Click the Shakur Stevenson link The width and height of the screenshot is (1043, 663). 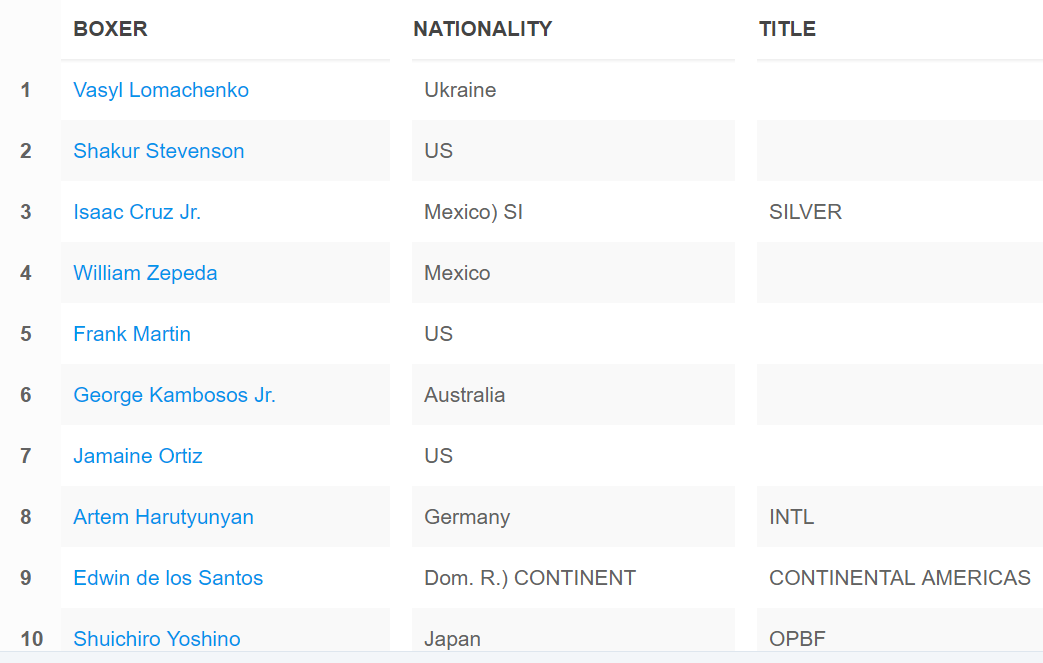tap(158, 151)
